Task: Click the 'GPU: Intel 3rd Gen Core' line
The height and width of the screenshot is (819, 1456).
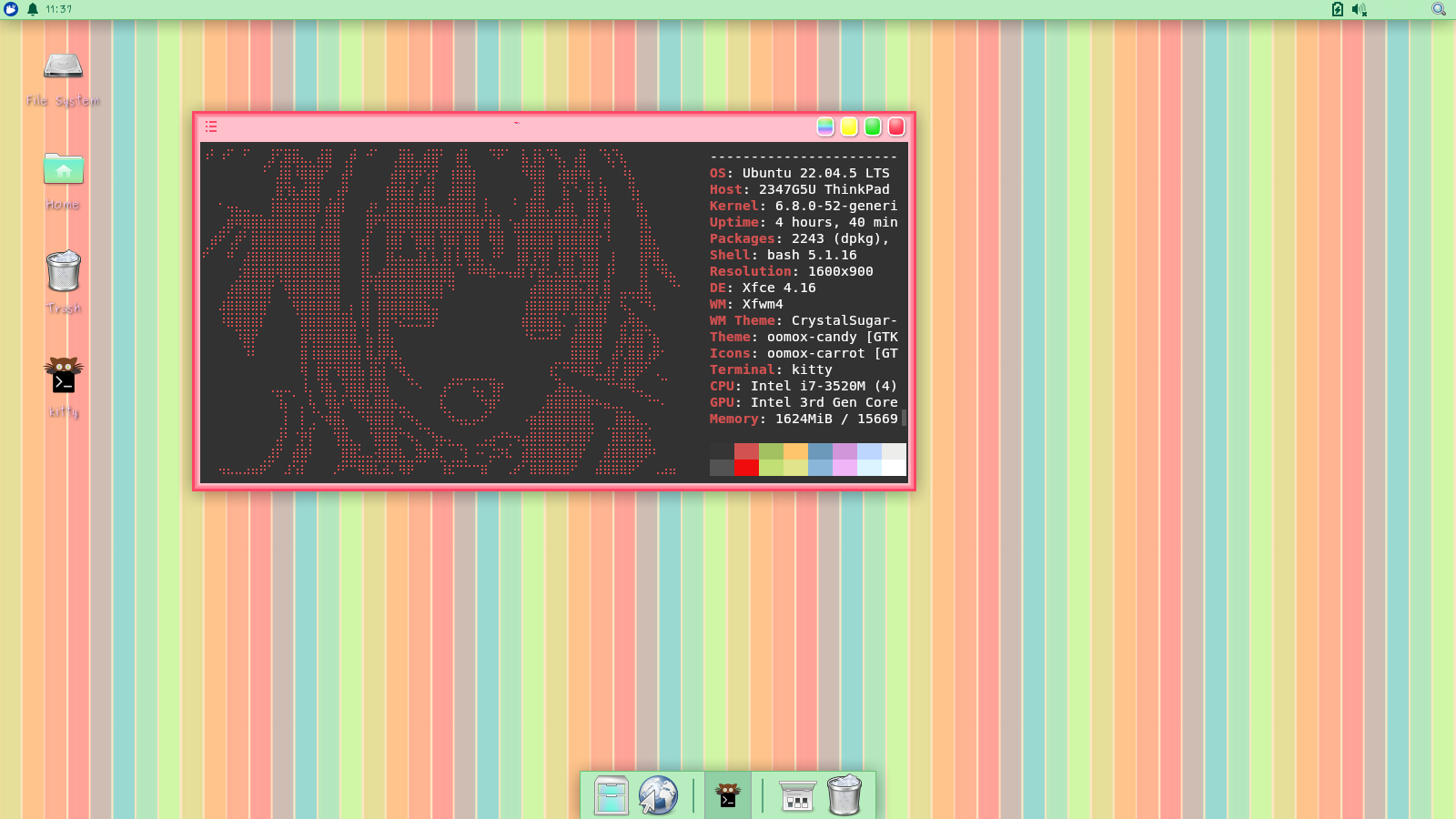Action: [x=804, y=402]
